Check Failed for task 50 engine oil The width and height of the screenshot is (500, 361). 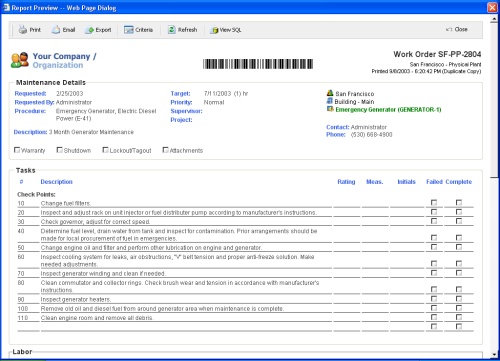coord(434,247)
